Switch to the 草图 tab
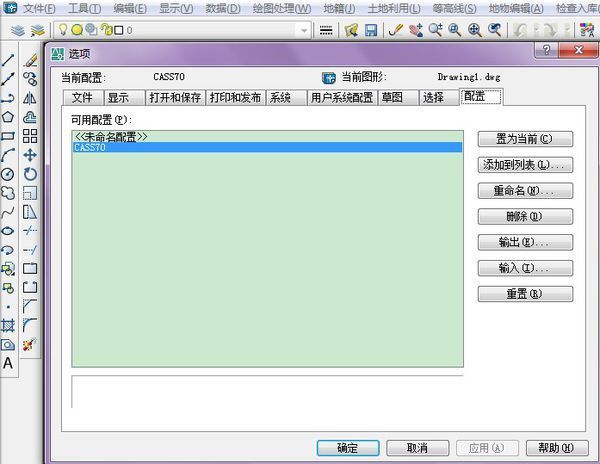This screenshot has height=464, width=600. (x=398, y=98)
